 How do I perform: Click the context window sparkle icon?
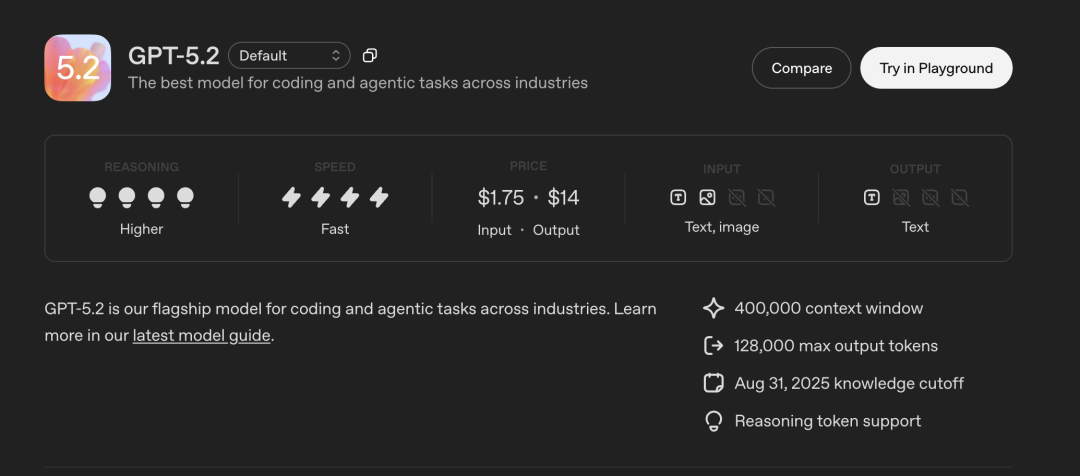coord(714,308)
